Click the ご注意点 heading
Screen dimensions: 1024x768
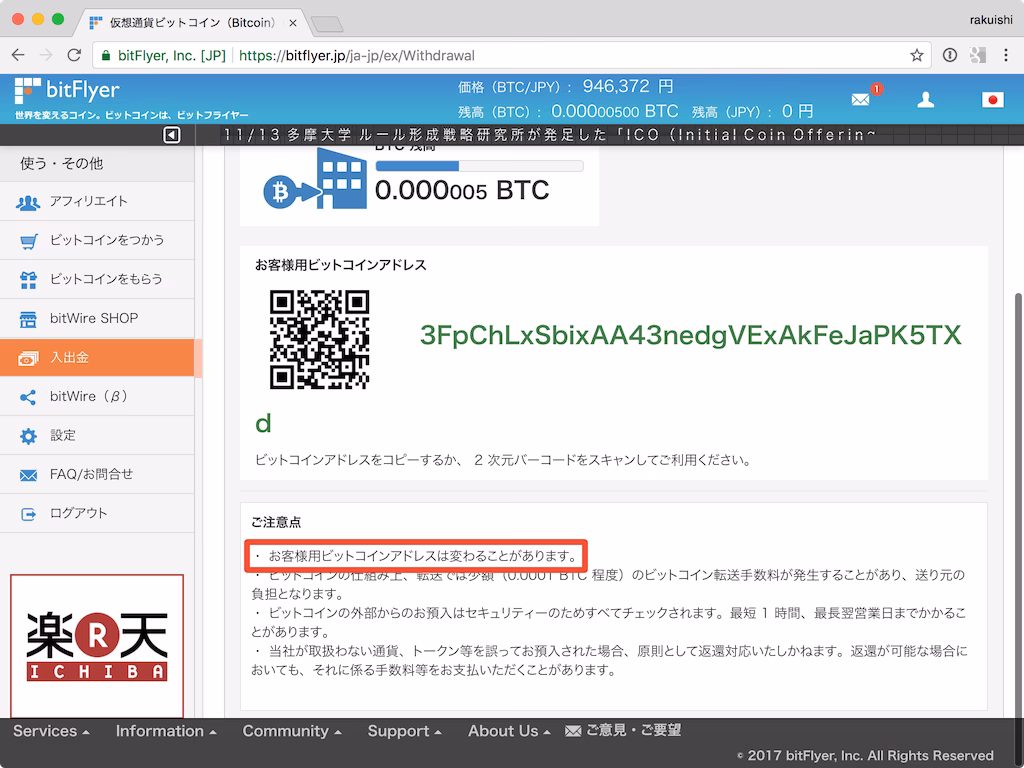click(x=276, y=522)
